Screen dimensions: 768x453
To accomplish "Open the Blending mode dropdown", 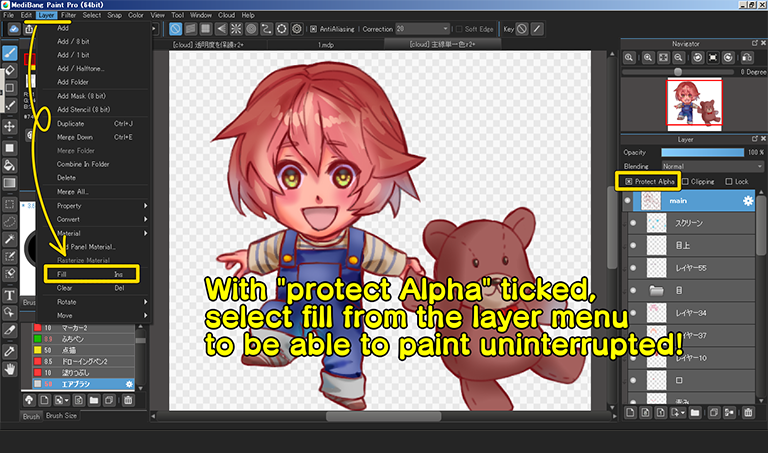I will point(713,167).
